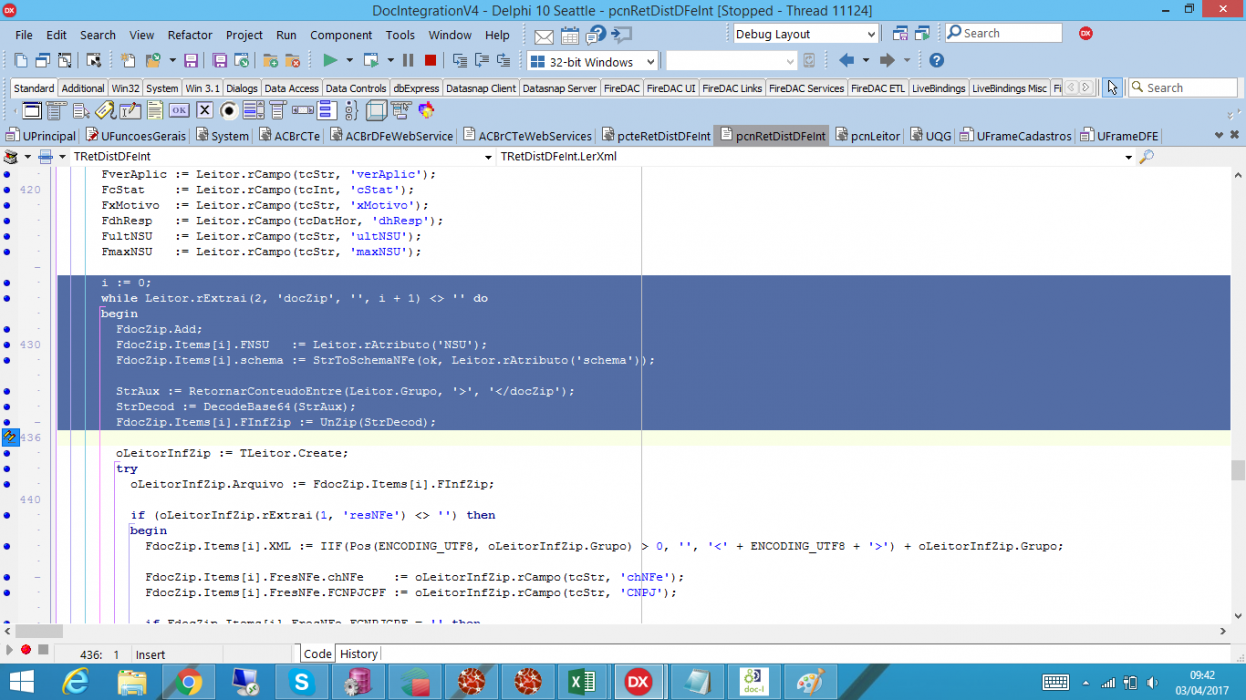Select the CheckBox component with the X
The height and width of the screenshot is (700, 1246).
coord(205,110)
